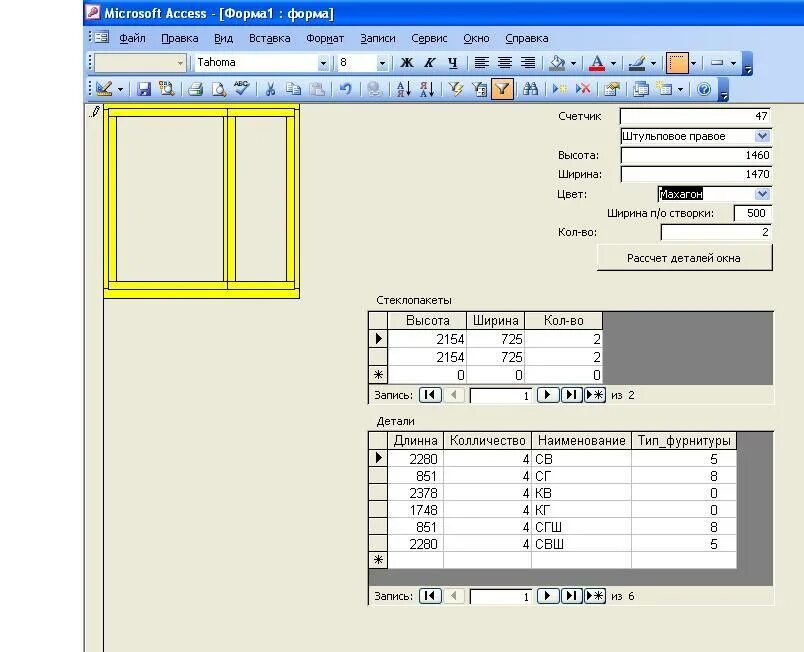This screenshot has width=804, height=652.
Task: Expand line color options arrow
Action: [653, 63]
